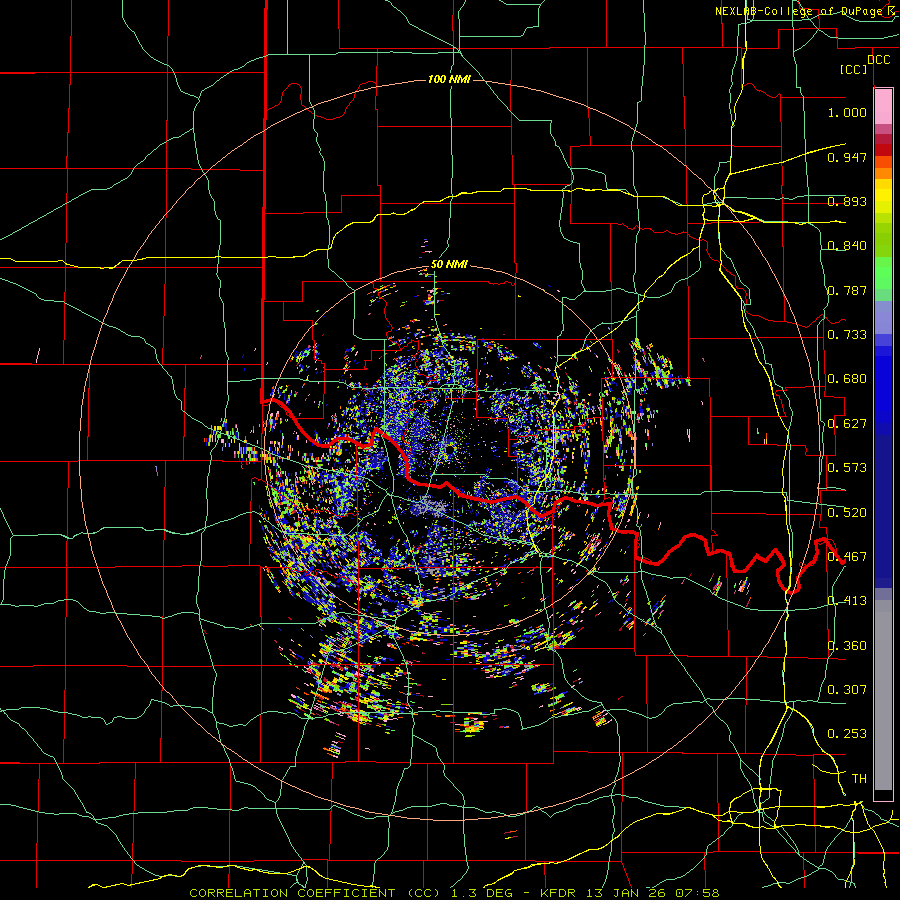Click the 0.947 scale value
The height and width of the screenshot is (900, 900).
847,157
